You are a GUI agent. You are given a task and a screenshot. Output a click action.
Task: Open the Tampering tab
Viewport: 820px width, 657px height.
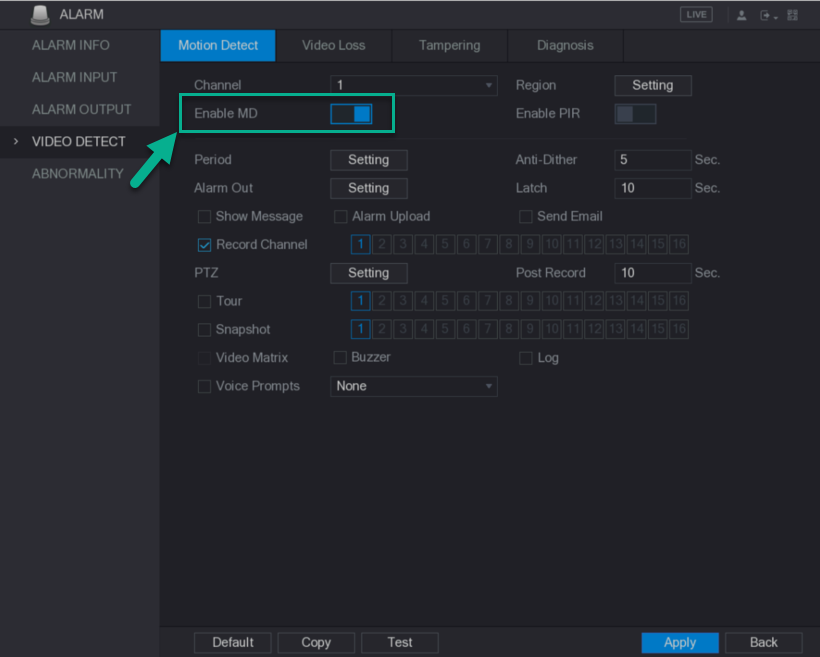click(449, 45)
